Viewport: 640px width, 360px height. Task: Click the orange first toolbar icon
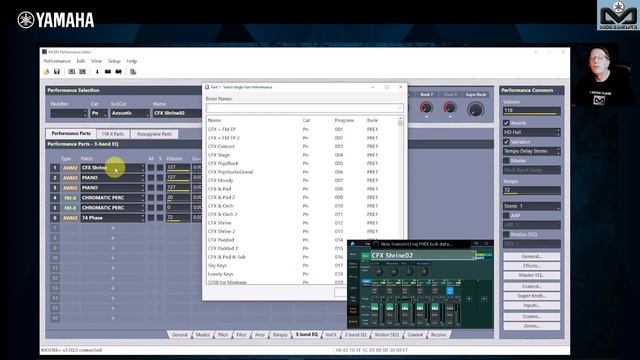47,72
